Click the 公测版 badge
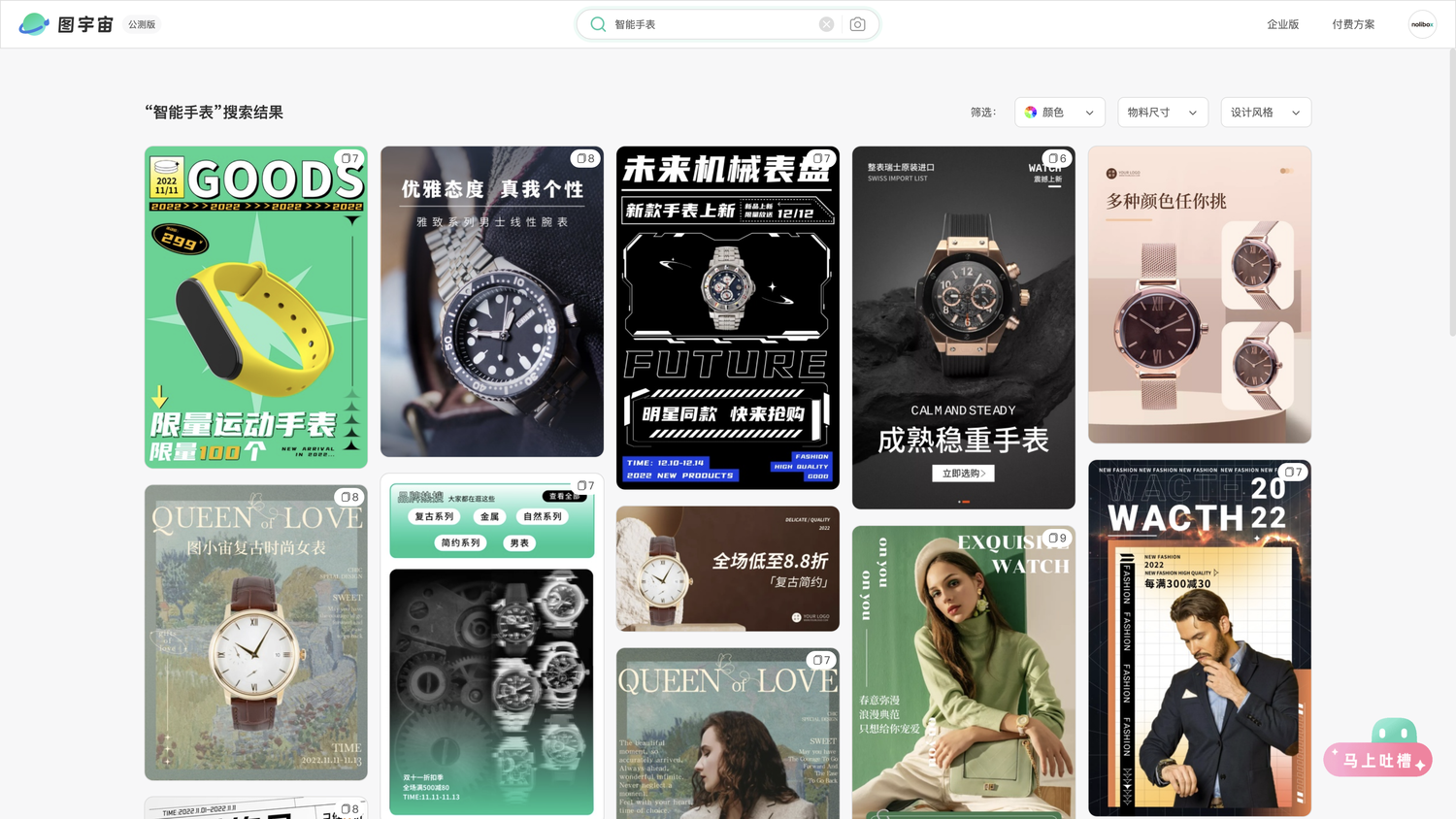The height and width of the screenshot is (819, 1456). [x=142, y=24]
